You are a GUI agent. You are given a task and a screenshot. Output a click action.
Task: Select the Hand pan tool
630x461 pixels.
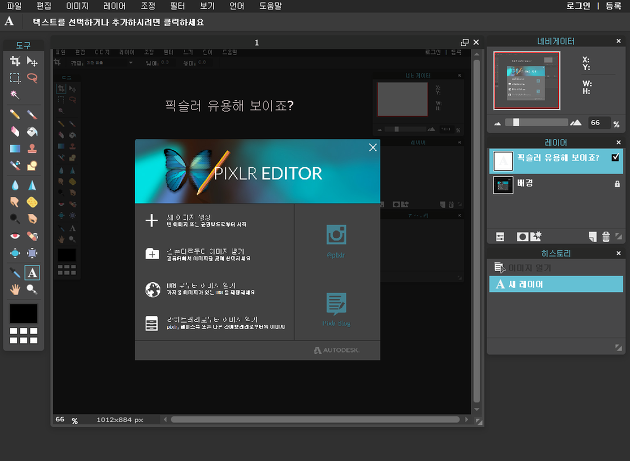pos(15,289)
